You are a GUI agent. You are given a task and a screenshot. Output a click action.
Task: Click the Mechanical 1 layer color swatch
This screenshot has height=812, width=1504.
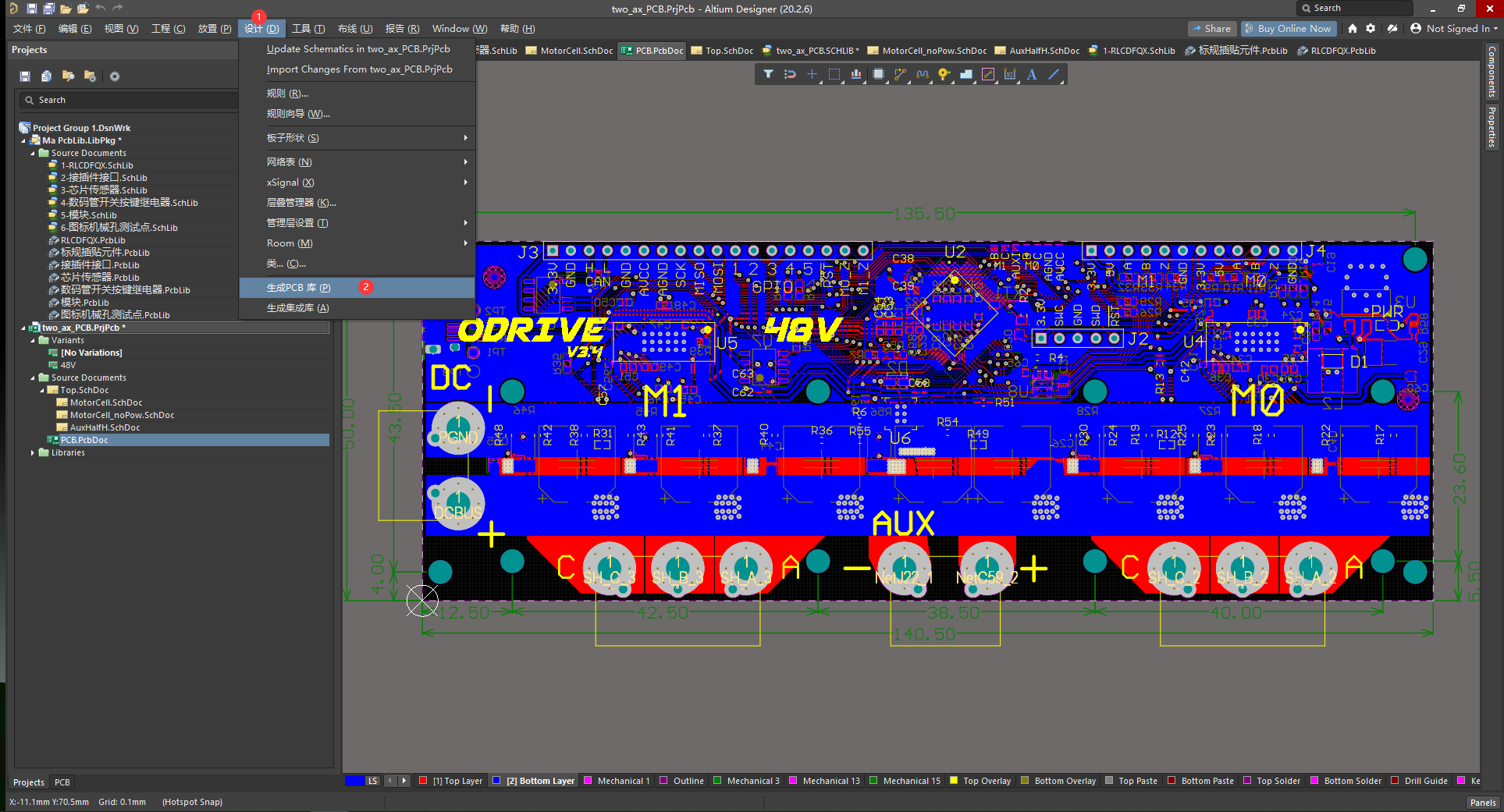(588, 780)
